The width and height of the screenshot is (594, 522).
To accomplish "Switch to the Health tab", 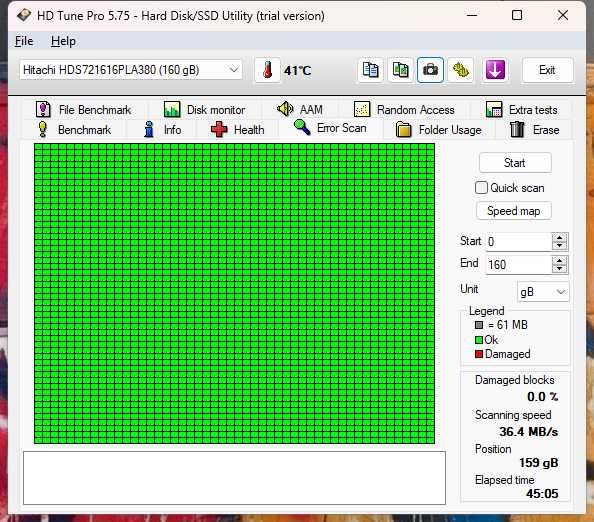I will click(x=238, y=130).
